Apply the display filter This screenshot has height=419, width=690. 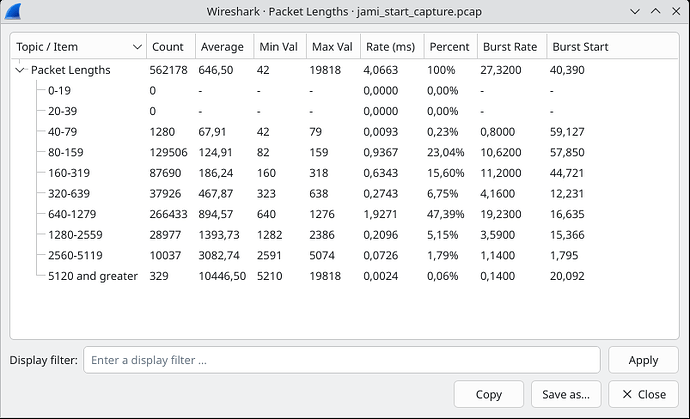click(x=643, y=360)
